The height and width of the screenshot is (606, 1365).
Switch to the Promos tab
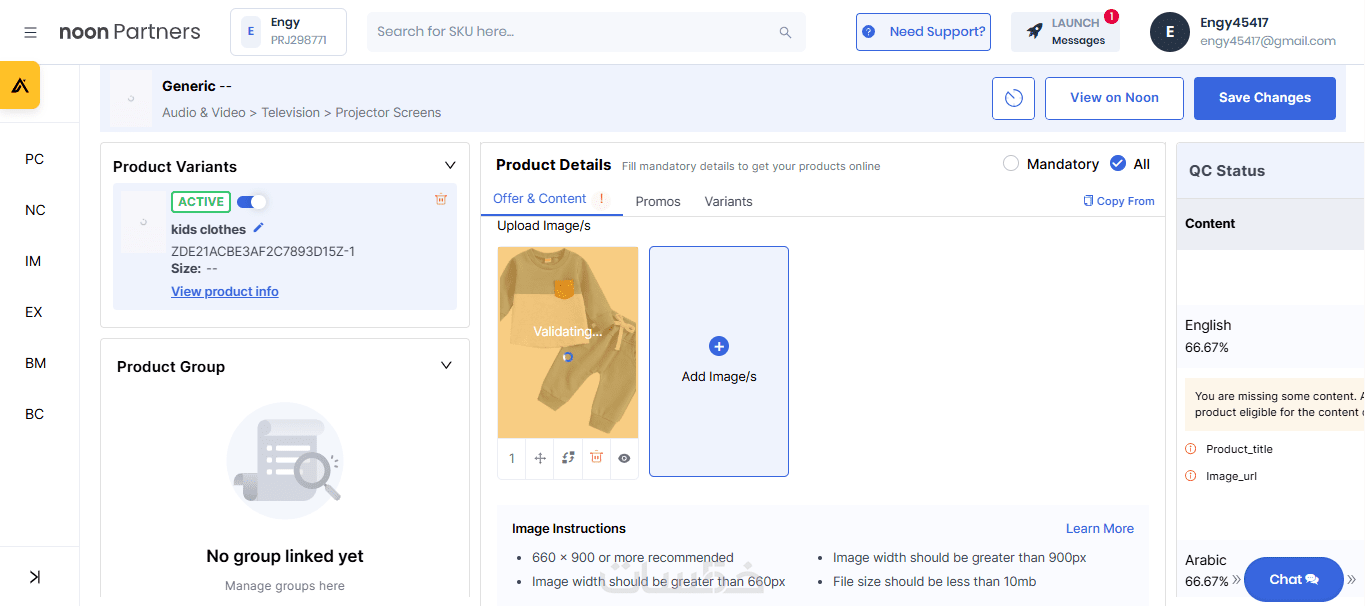(658, 201)
